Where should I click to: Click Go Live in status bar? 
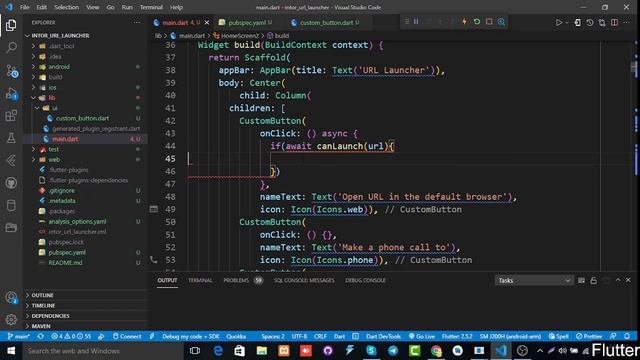click(422, 336)
